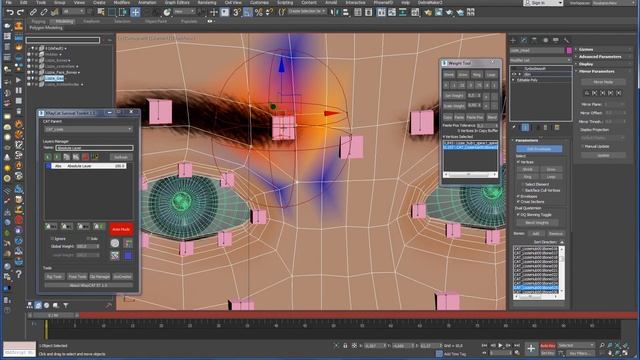
Task: Select the Absolute Layer row in layers list
Action: 86,166
